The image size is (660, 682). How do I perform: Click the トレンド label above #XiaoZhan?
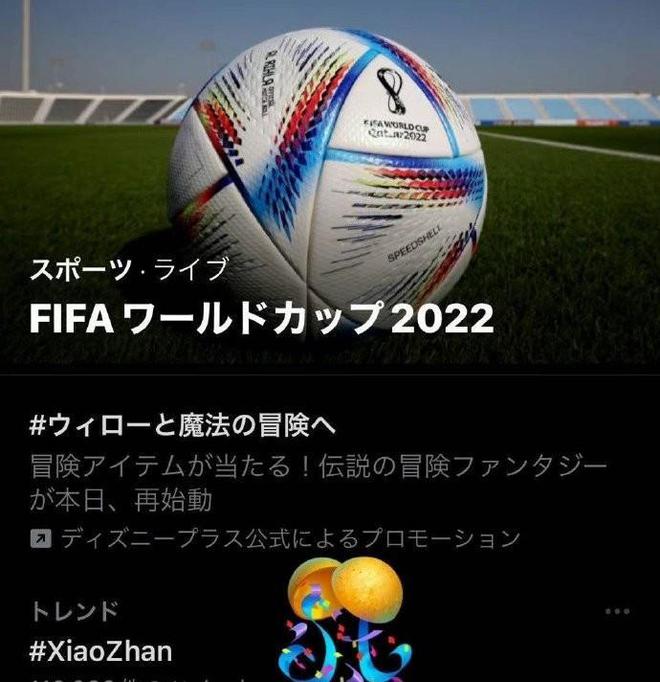[x=74, y=611]
